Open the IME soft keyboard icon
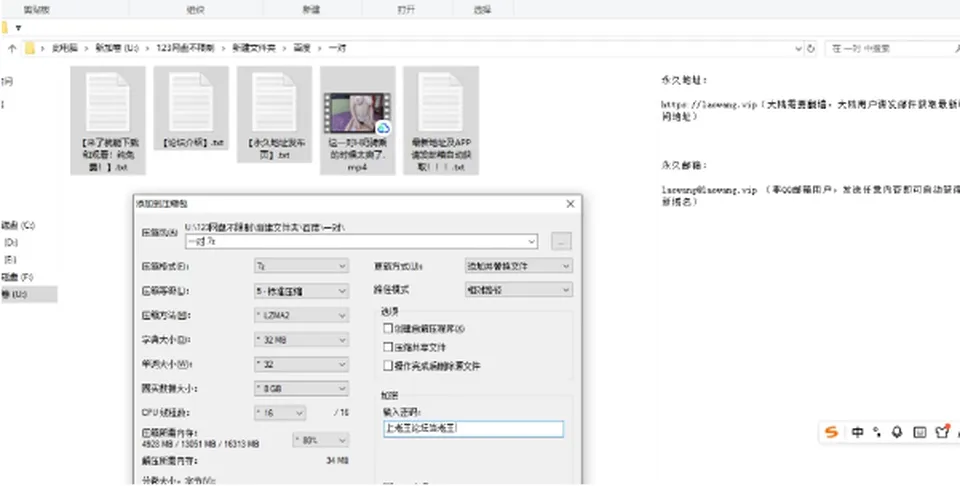960x486 pixels. pyautogui.click(x=920, y=432)
